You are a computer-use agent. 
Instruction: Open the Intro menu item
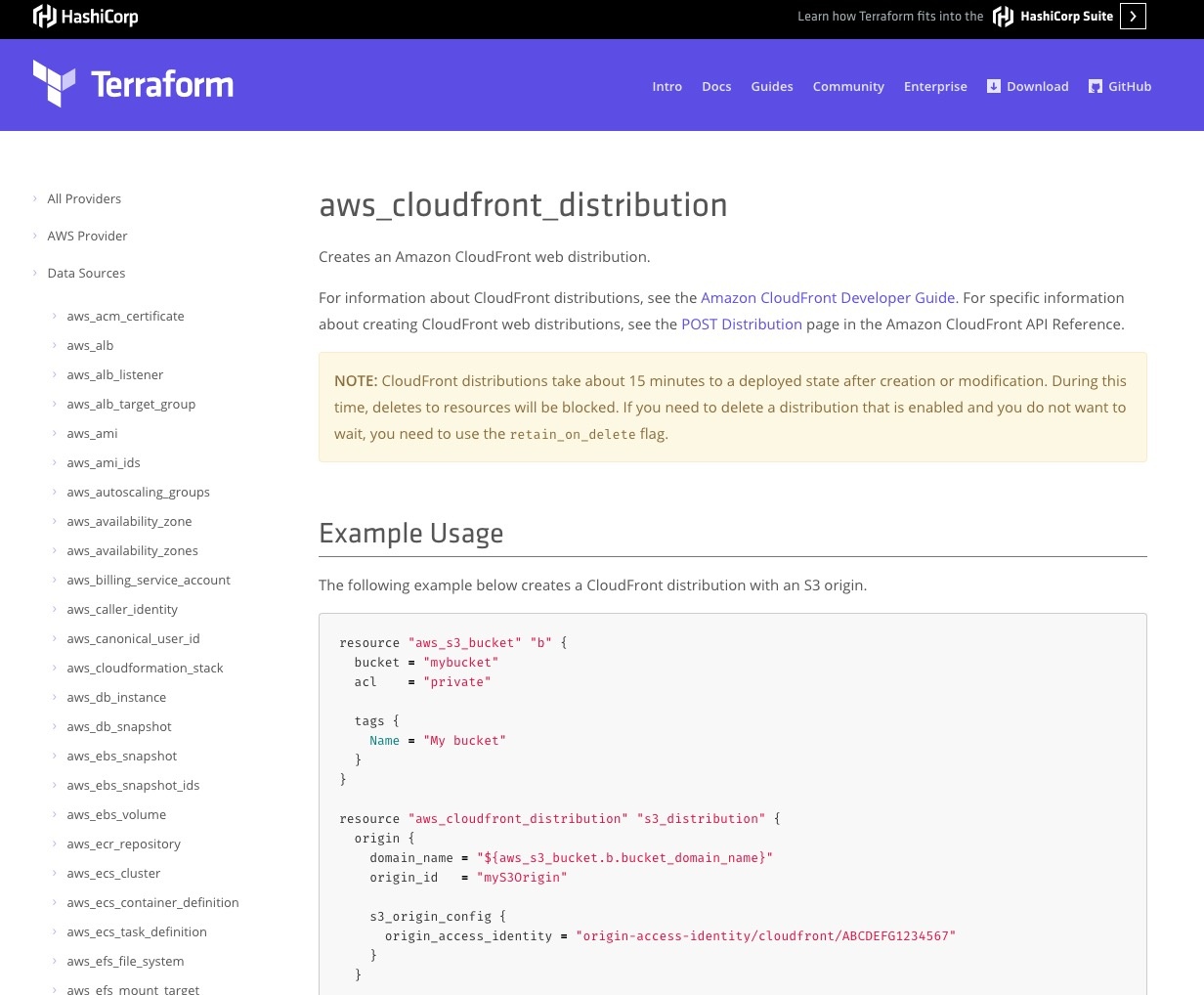(666, 86)
